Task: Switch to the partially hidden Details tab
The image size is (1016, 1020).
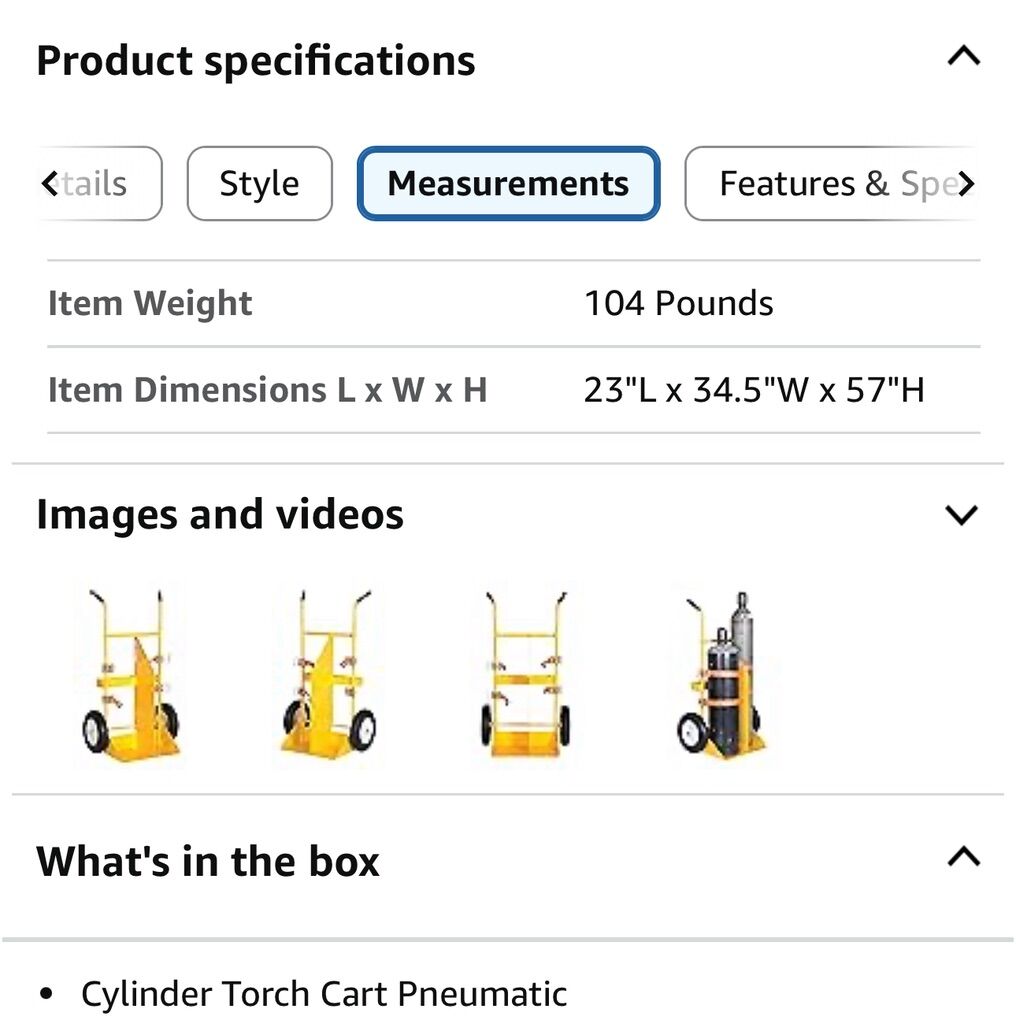Action: tap(99, 184)
